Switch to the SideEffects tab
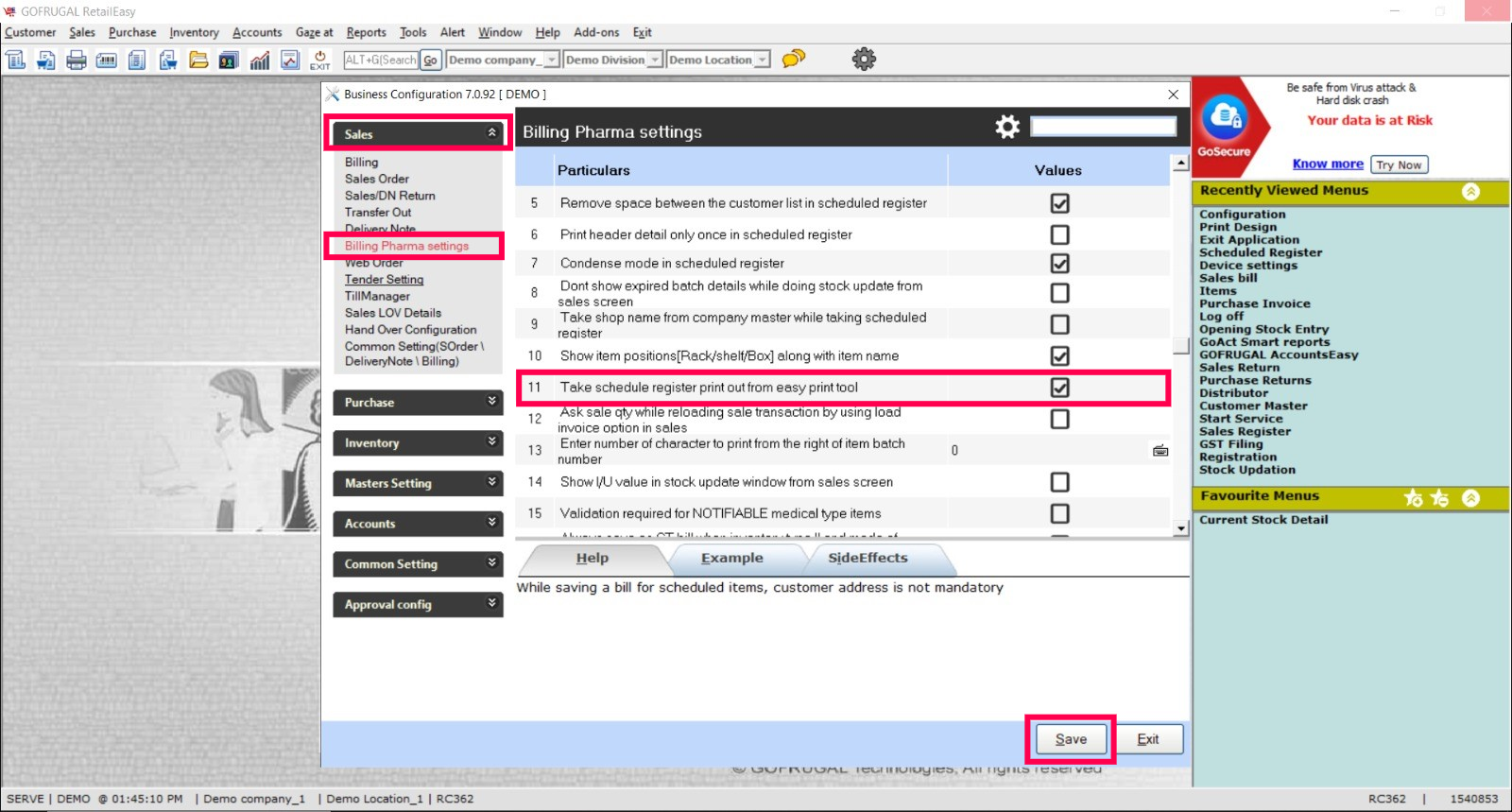Viewport: 1512px width, 812px height. tap(868, 559)
